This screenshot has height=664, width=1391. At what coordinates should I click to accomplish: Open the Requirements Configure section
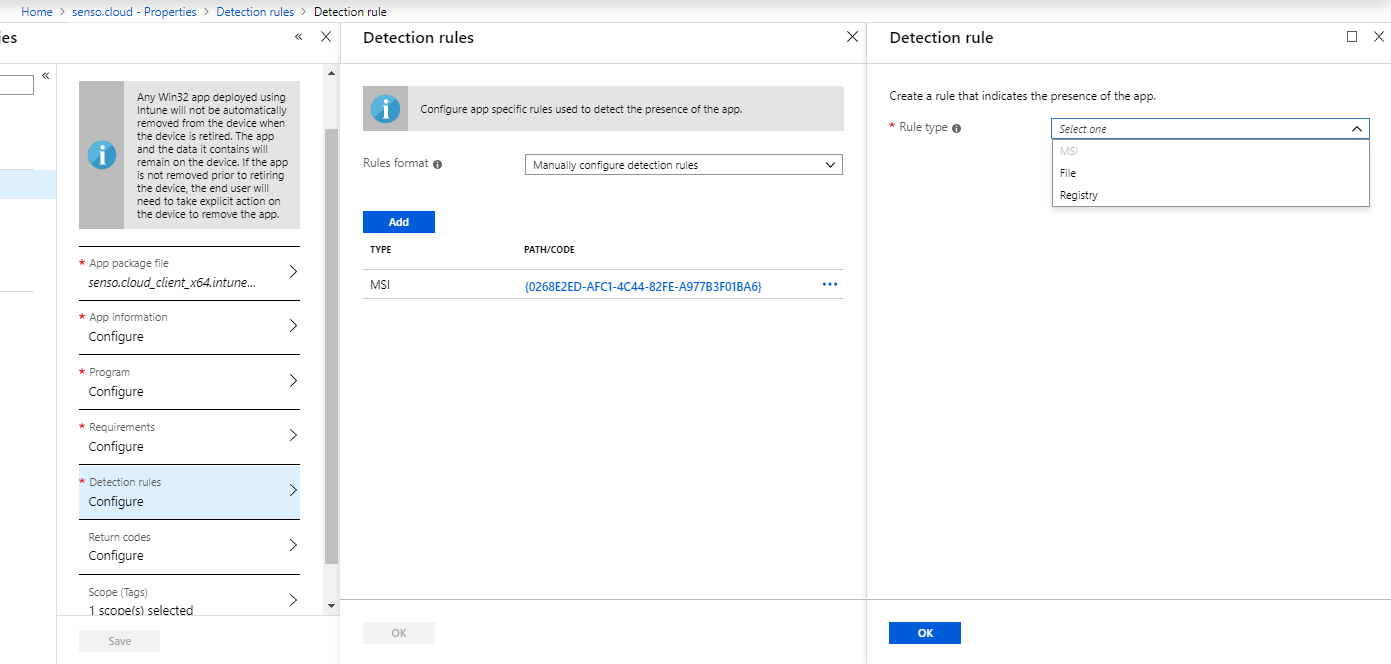pyautogui.click(x=189, y=437)
